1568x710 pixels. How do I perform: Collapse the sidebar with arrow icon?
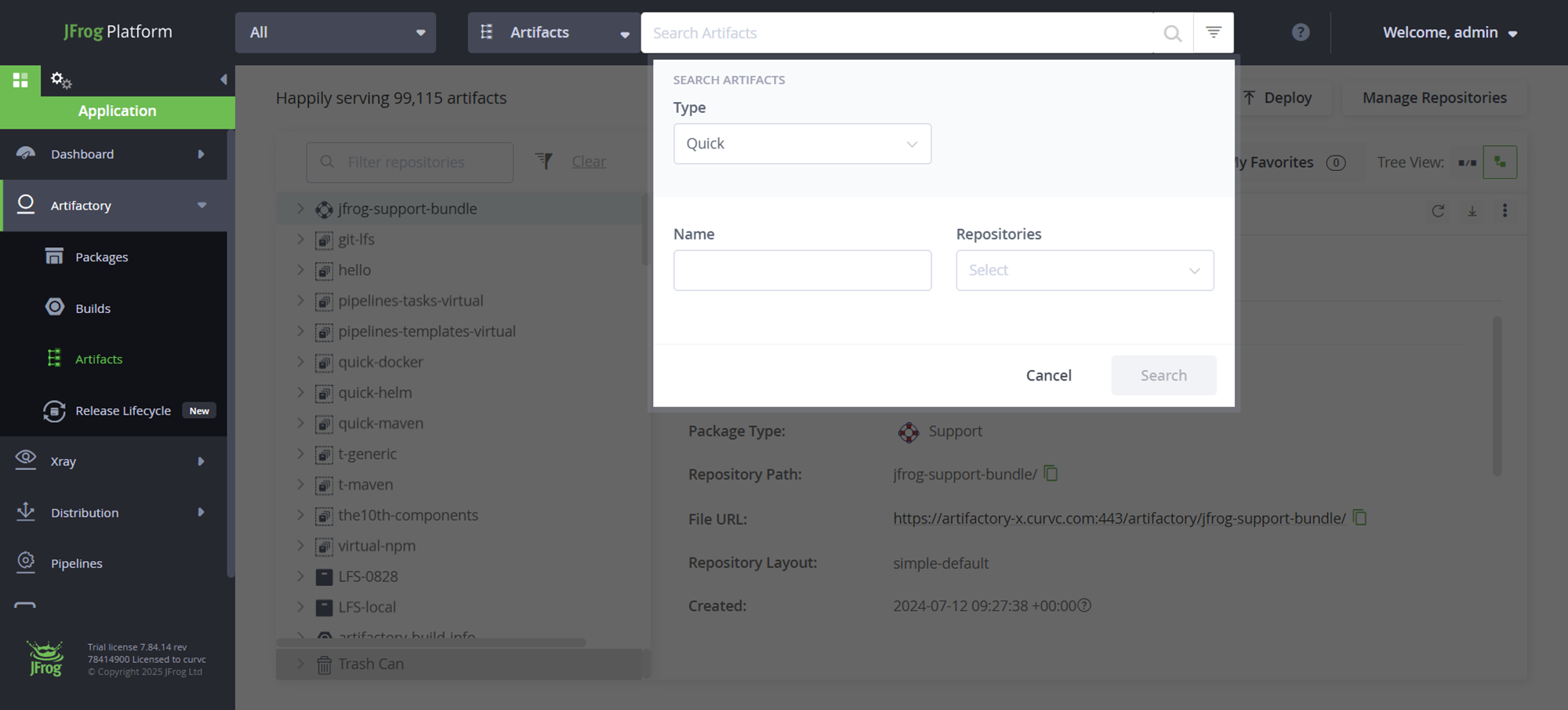point(223,79)
